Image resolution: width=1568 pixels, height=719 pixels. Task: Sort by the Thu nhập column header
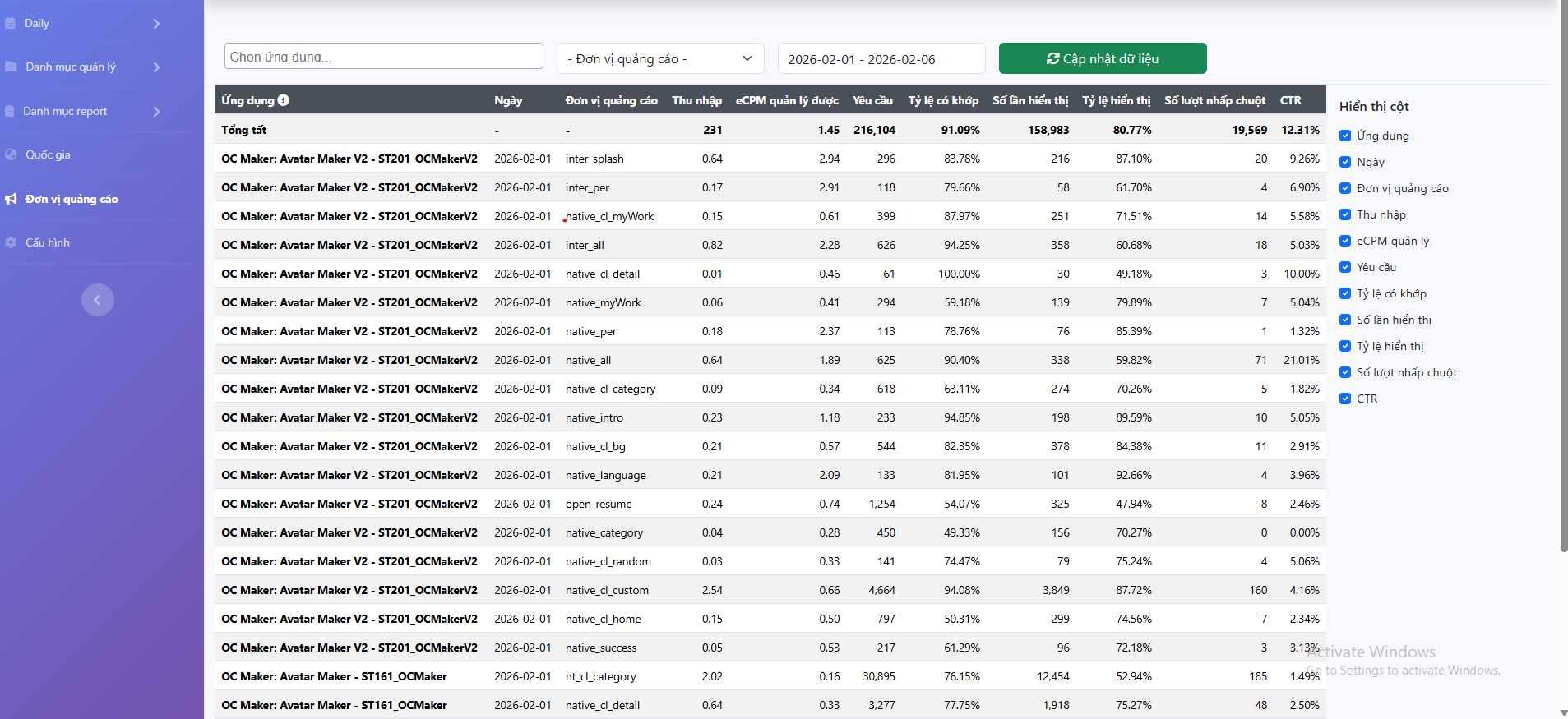(x=696, y=100)
